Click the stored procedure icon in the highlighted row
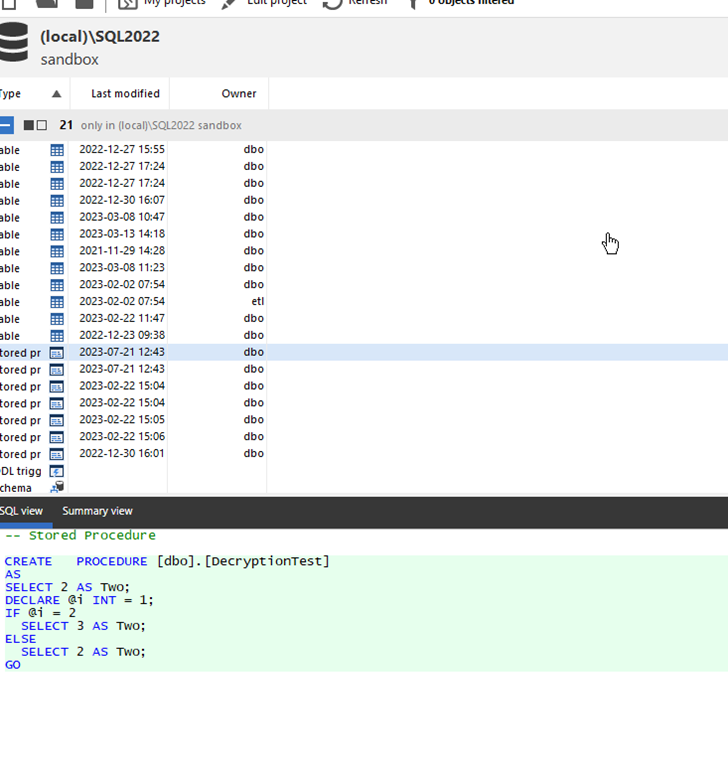Viewport: 728px width, 768px height. 57,353
